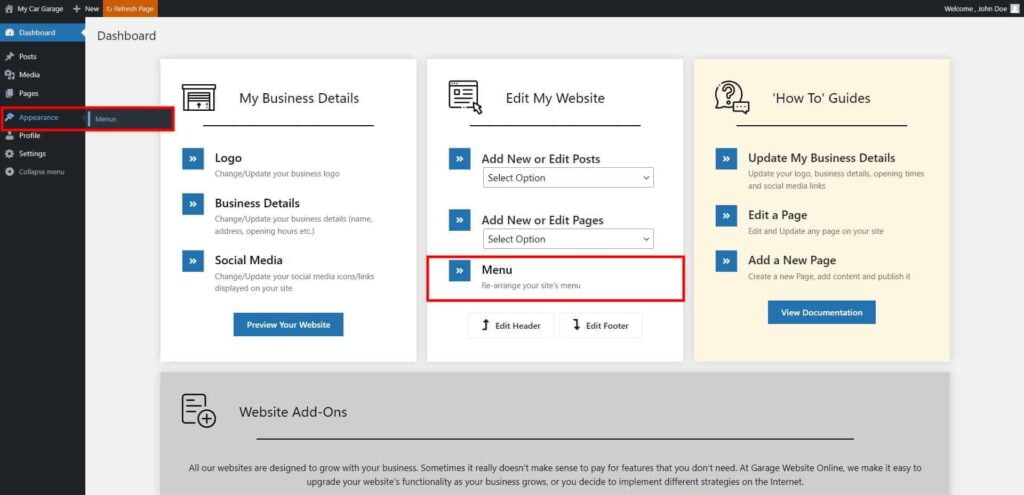Click the Edit Footer button
Viewport: 1024px width, 495px height.
pyautogui.click(x=601, y=326)
